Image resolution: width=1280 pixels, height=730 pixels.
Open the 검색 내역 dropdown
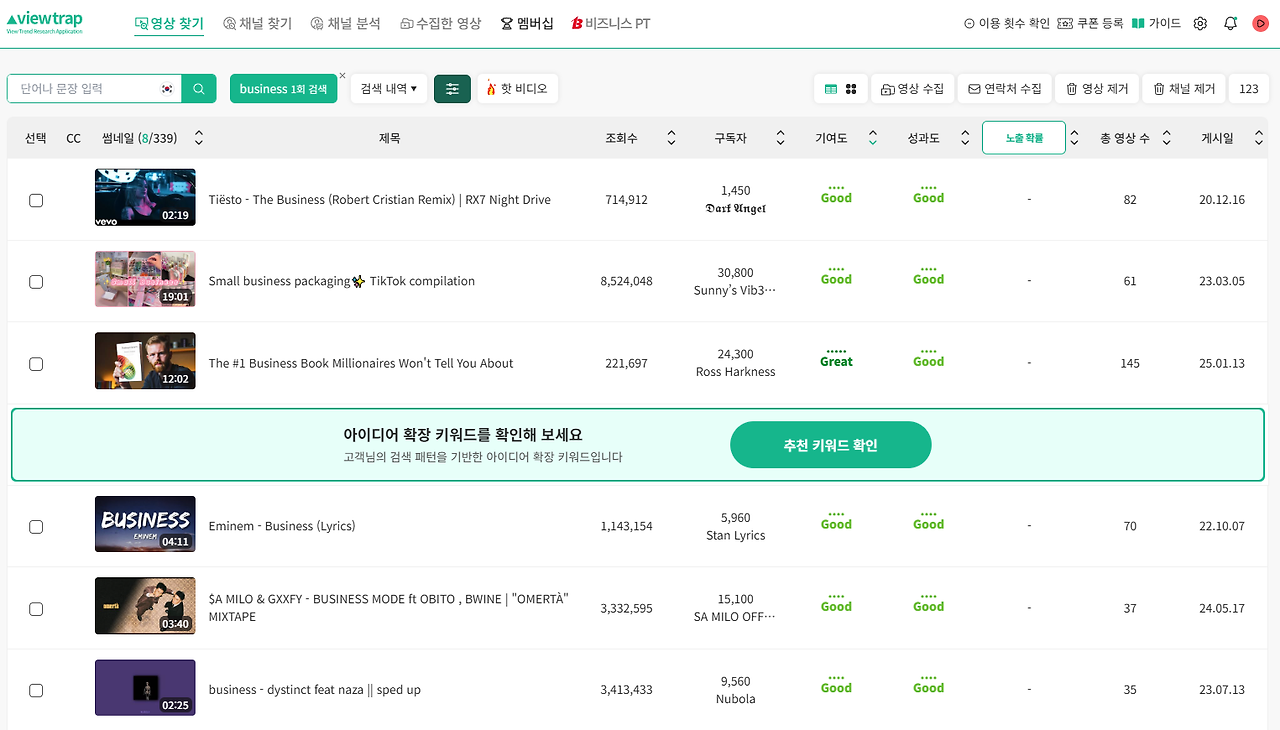(389, 89)
